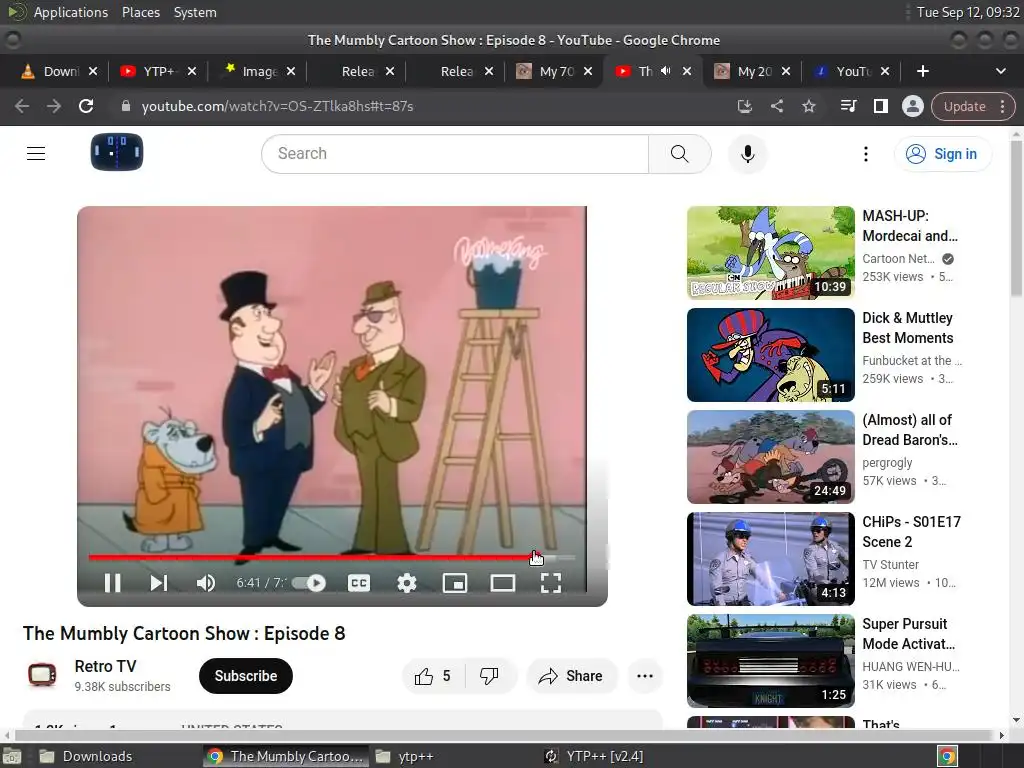Toggle the autoplay switch
Viewport: 1024px width, 768px height.
(310, 583)
